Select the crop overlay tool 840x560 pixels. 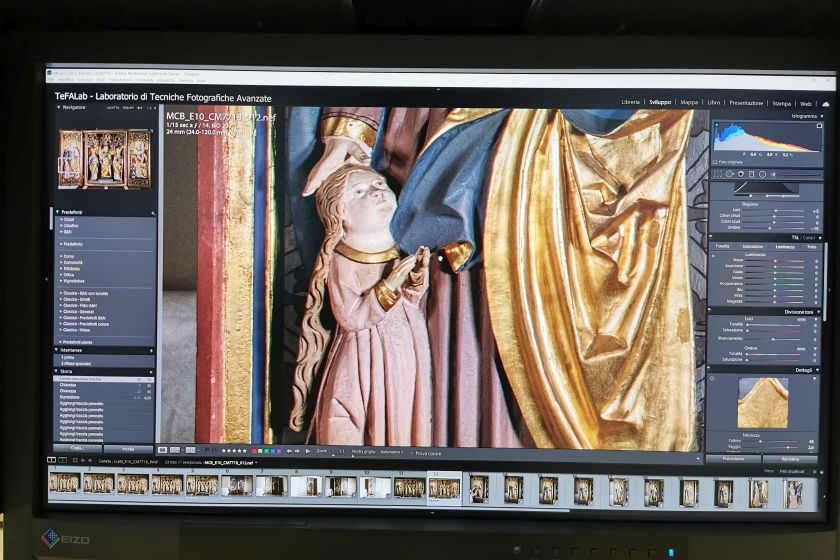click(x=718, y=174)
